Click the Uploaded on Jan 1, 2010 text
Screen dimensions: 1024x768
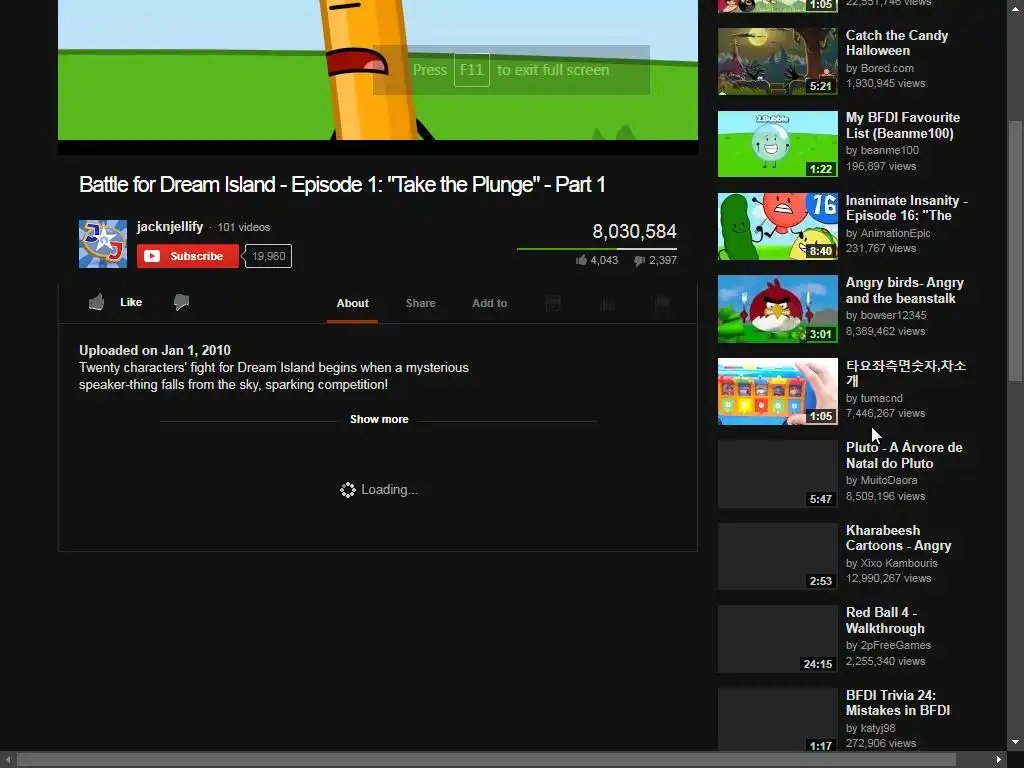[x=155, y=350]
